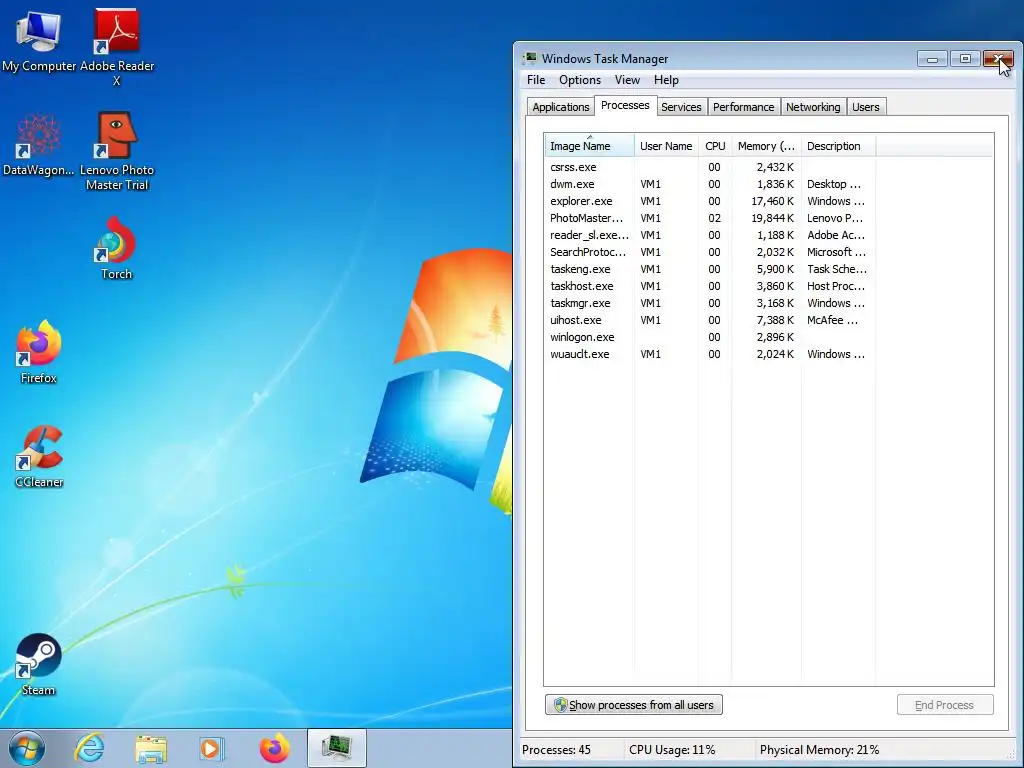1024x768 pixels.
Task: Click the 02 CPU value for PhotoMaster
Action: (714, 218)
